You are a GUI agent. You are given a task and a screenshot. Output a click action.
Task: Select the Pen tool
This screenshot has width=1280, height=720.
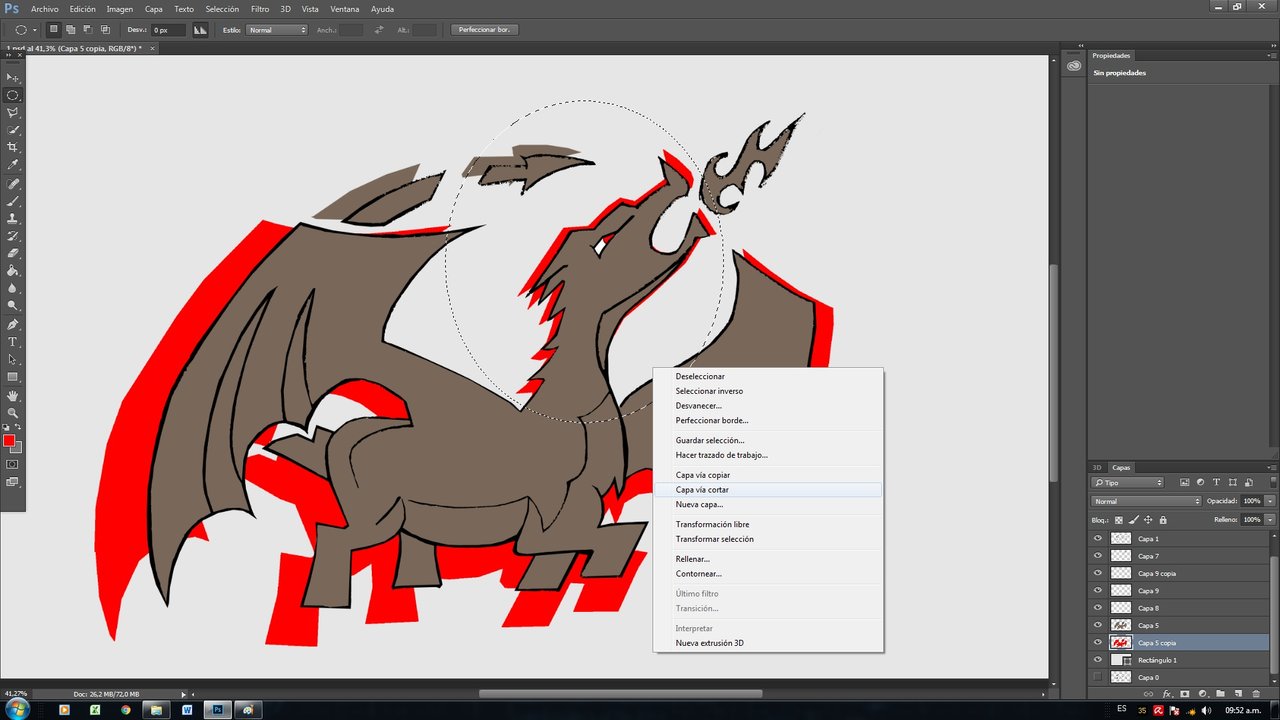click(x=13, y=325)
